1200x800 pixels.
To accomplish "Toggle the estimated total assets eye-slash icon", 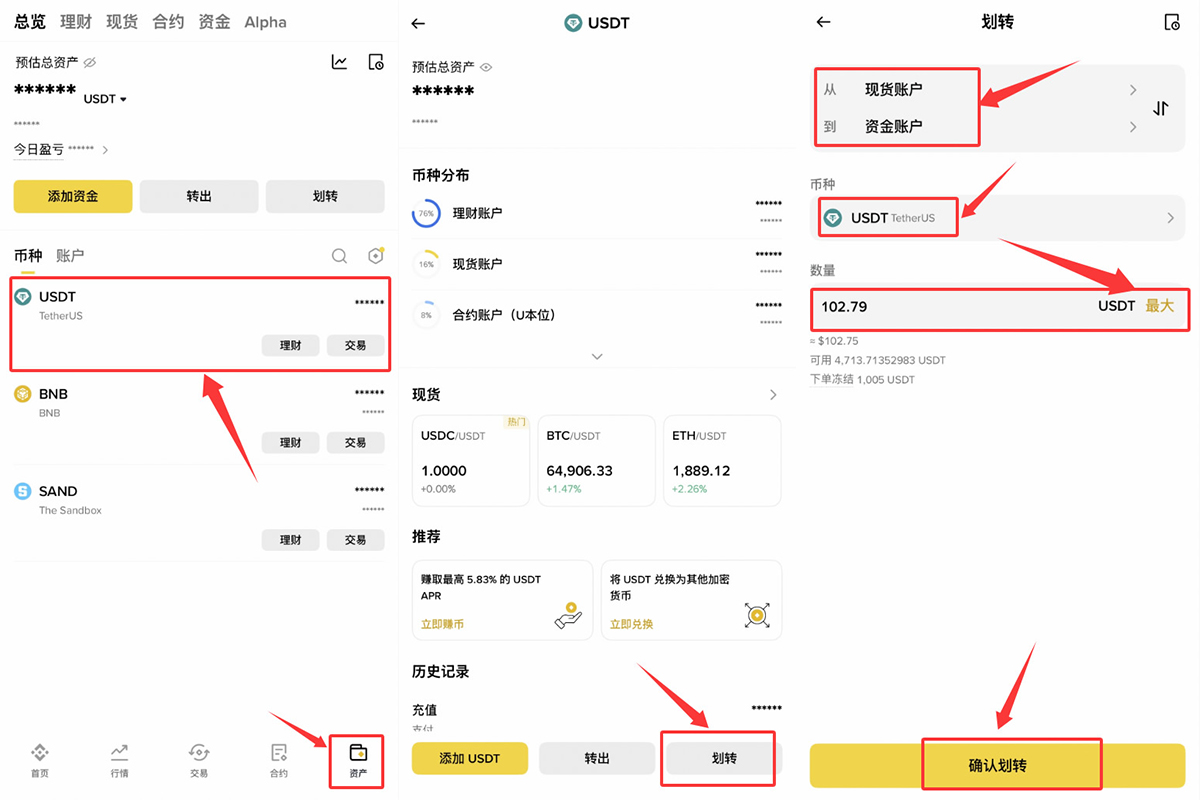I will 89,63.
